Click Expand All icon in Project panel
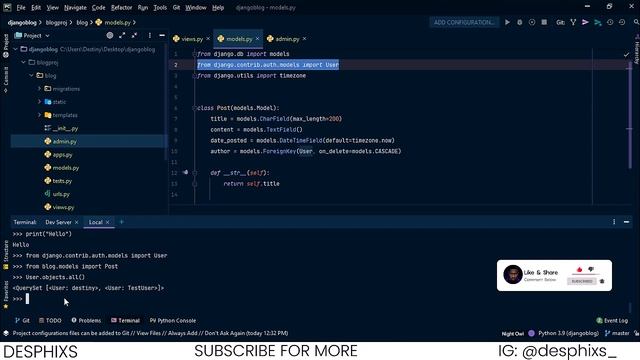The height and width of the screenshot is (360, 640). (122, 36)
